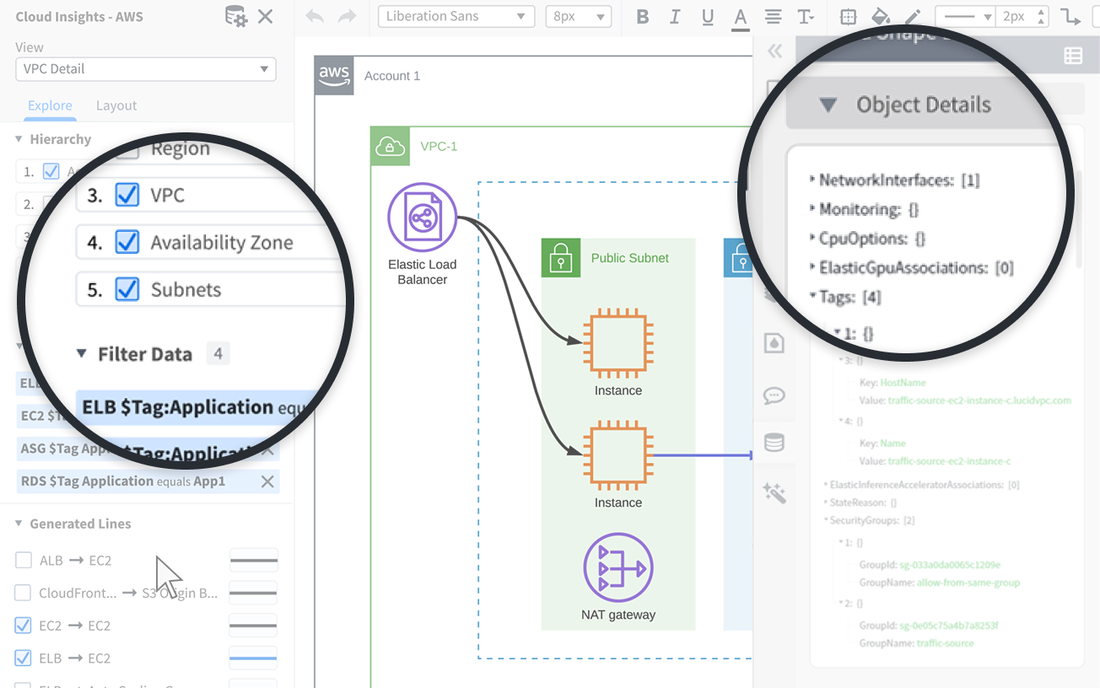The image size is (1100, 688).
Task: Click the 'VPC-1' label
Action: [x=438, y=146]
